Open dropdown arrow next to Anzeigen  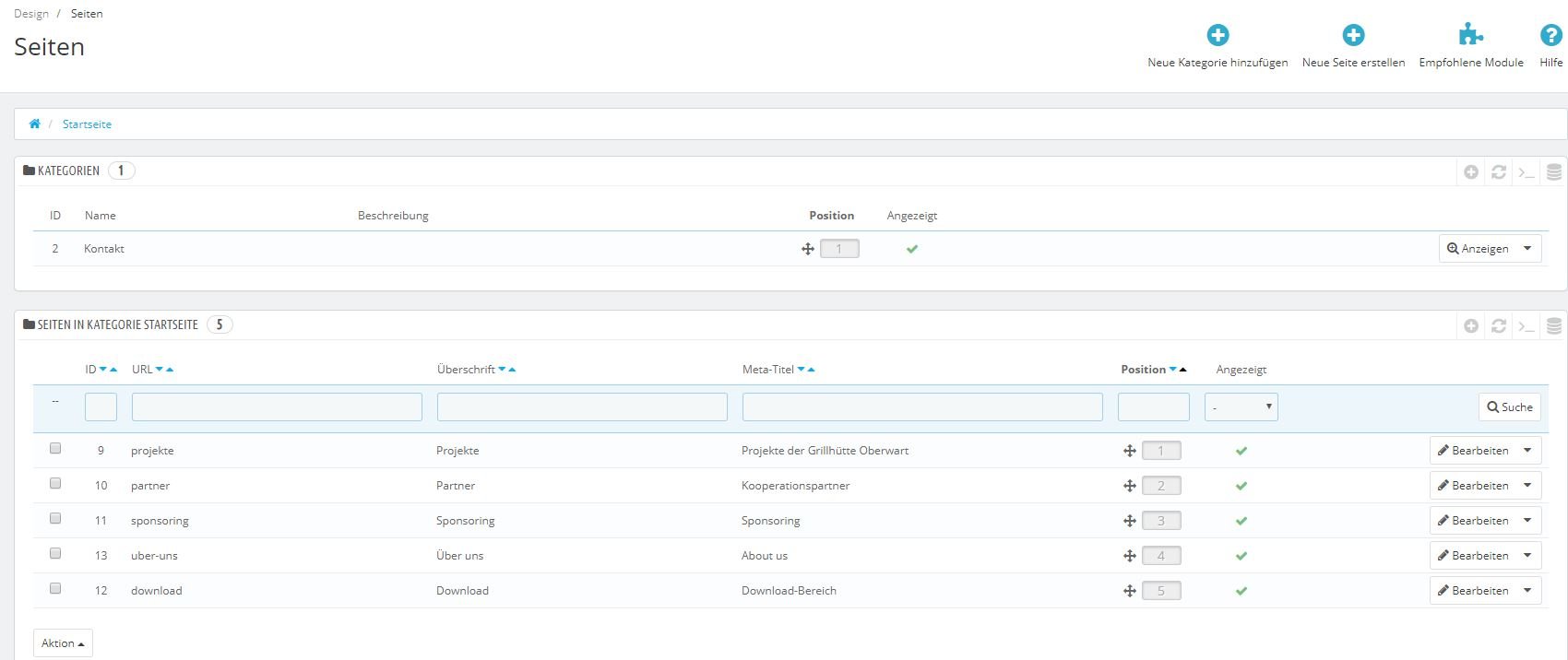(1527, 249)
